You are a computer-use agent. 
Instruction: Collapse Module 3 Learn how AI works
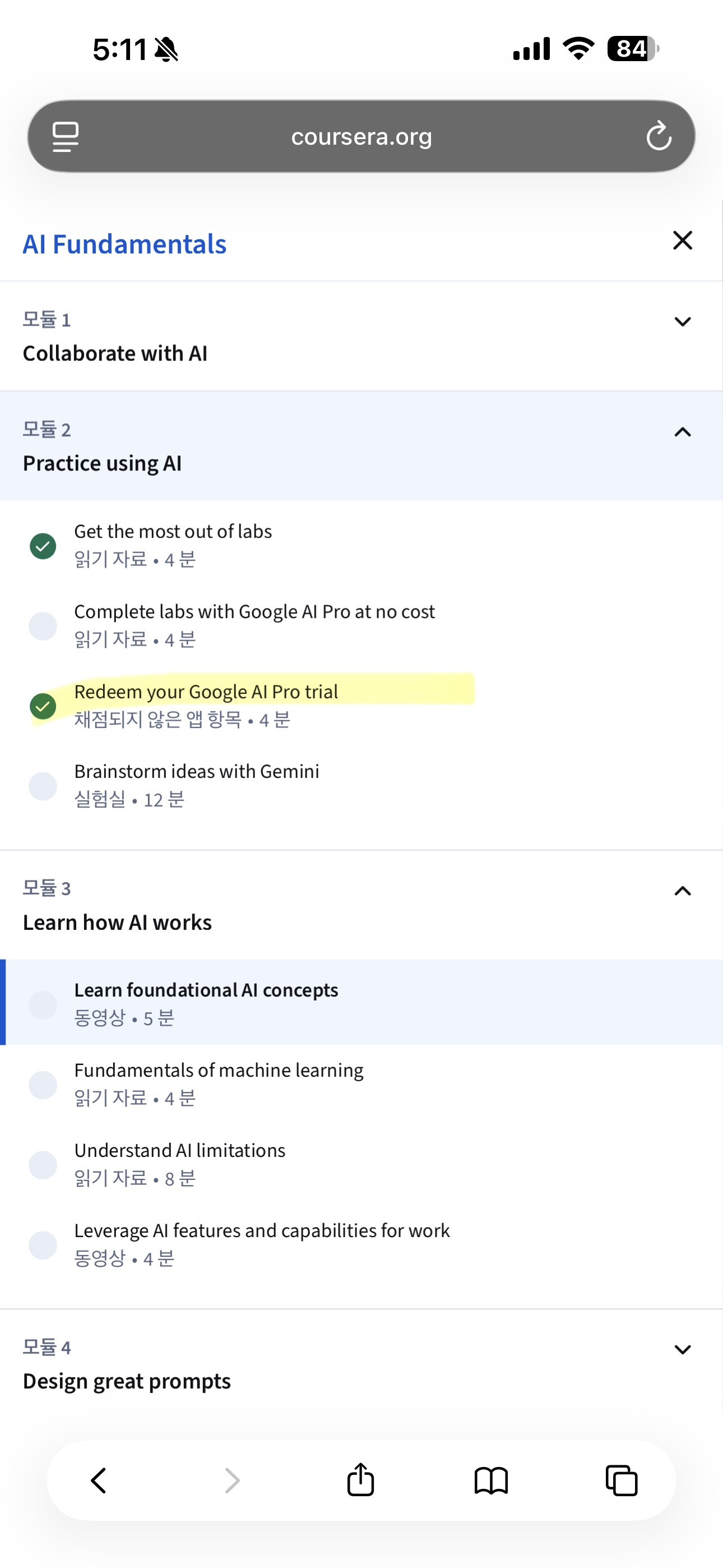(682, 891)
